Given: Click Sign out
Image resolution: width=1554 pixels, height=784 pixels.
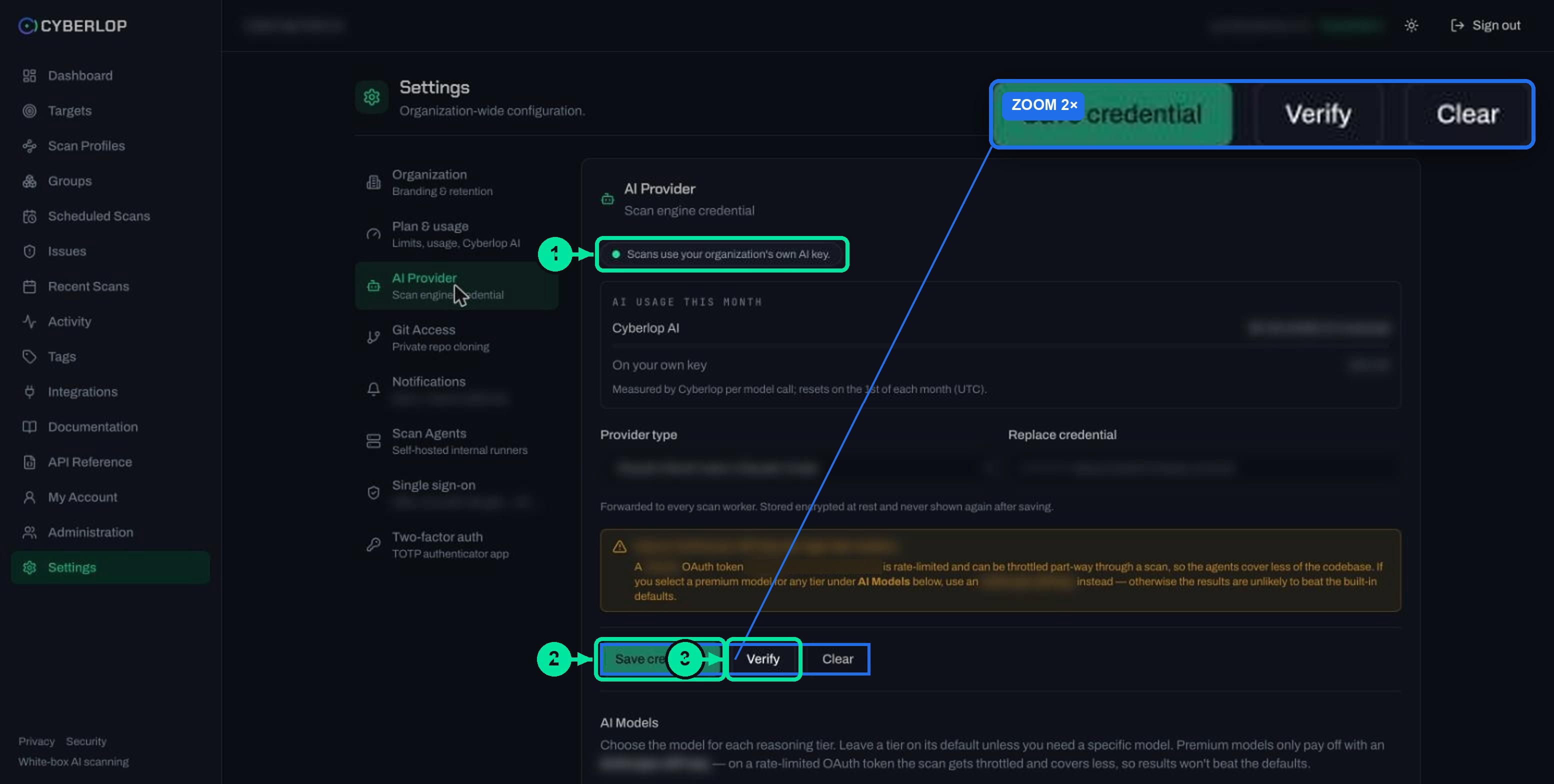Looking at the screenshot, I should click(1486, 25).
